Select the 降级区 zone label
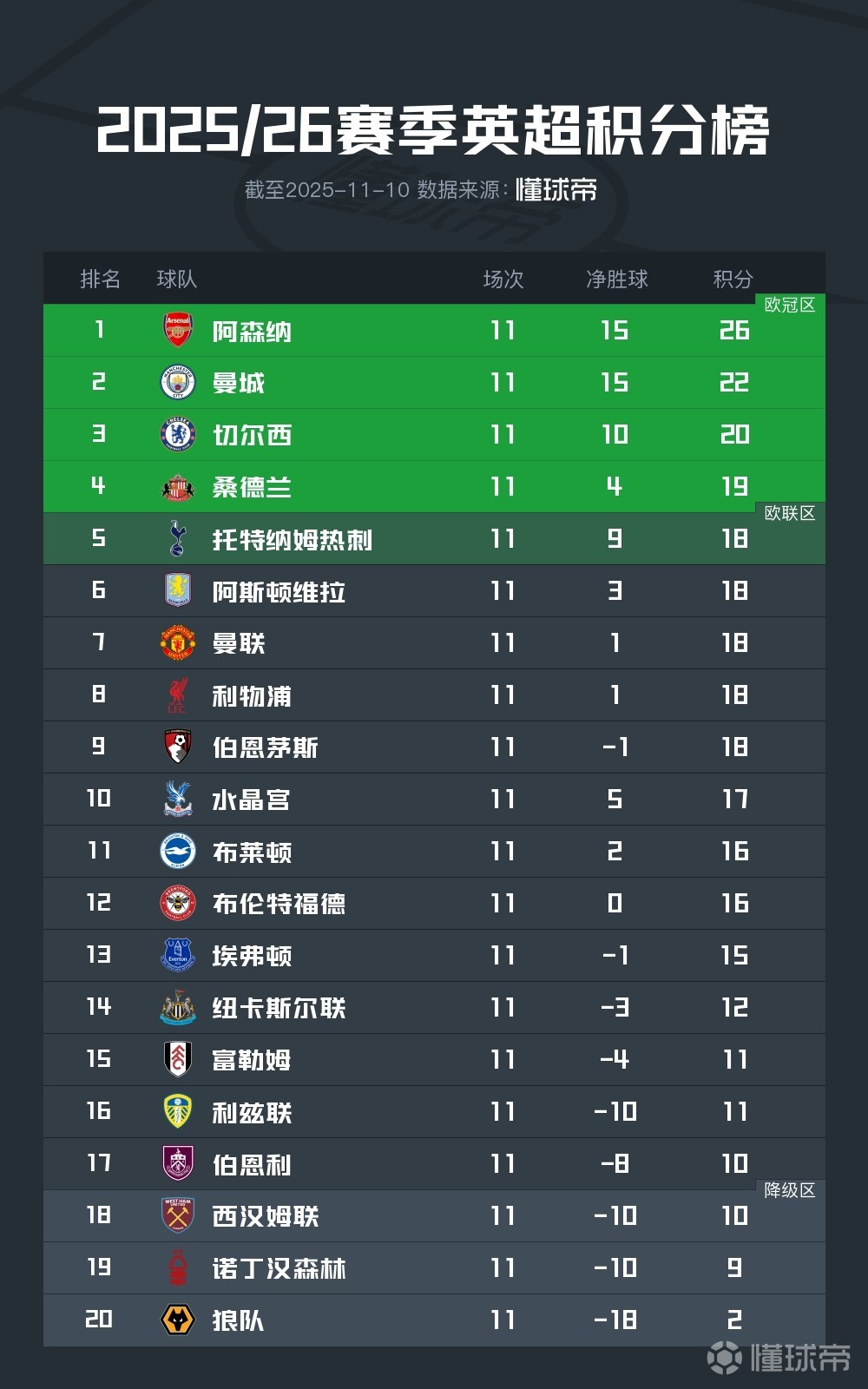The height and width of the screenshot is (1389, 868). click(x=789, y=1190)
